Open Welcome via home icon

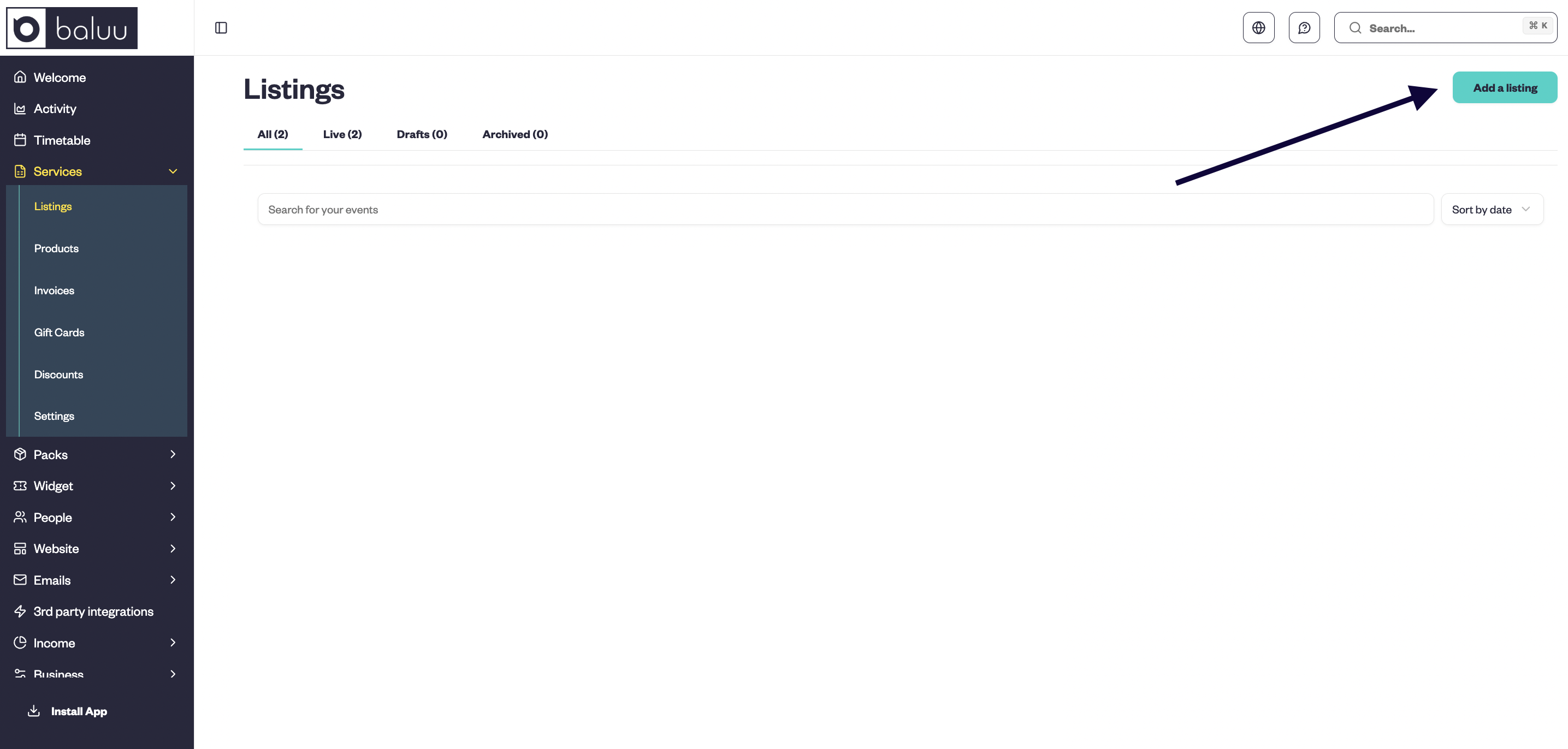(x=20, y=78)
